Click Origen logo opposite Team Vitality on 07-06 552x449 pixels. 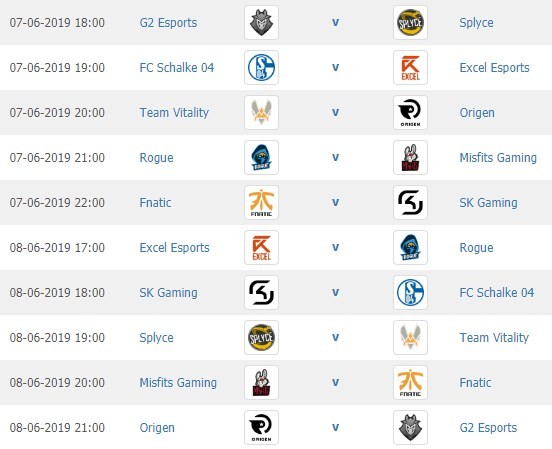tap(410, 112)
